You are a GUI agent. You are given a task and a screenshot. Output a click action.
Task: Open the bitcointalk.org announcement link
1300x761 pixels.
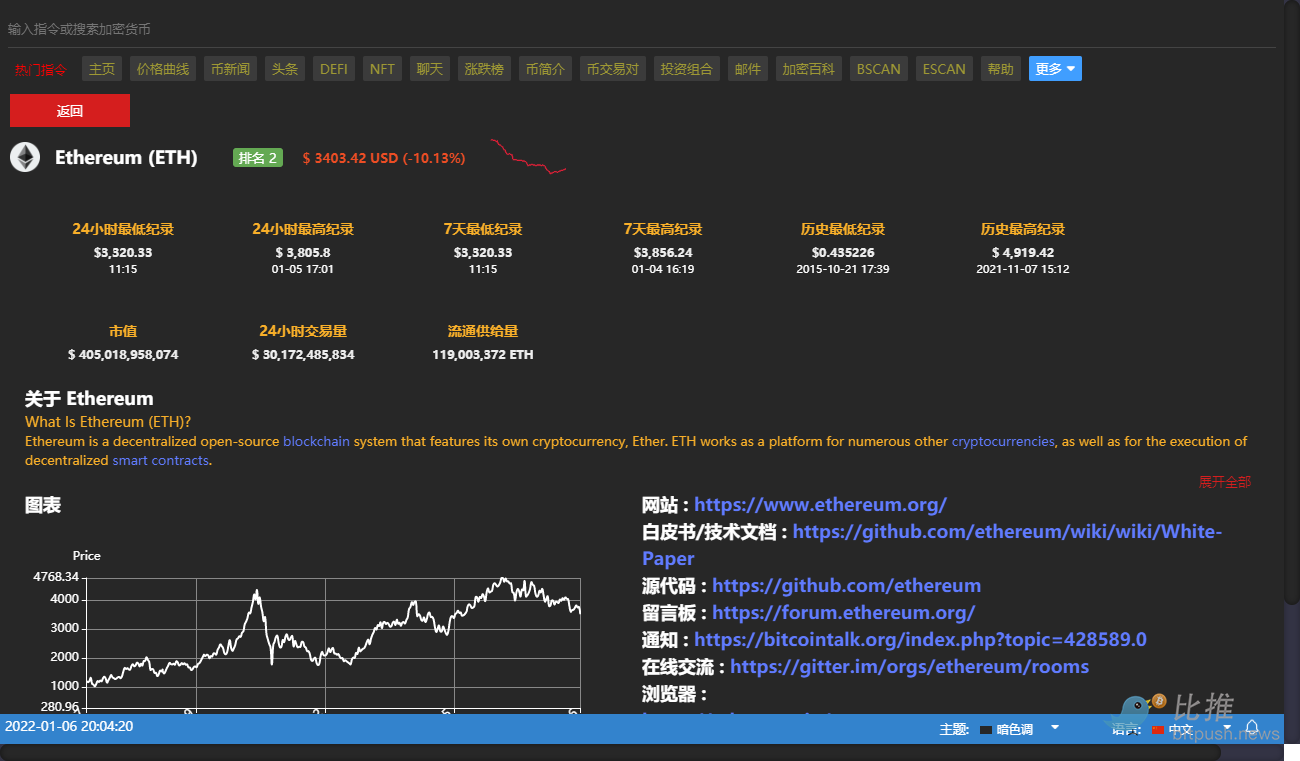(920, 640)
